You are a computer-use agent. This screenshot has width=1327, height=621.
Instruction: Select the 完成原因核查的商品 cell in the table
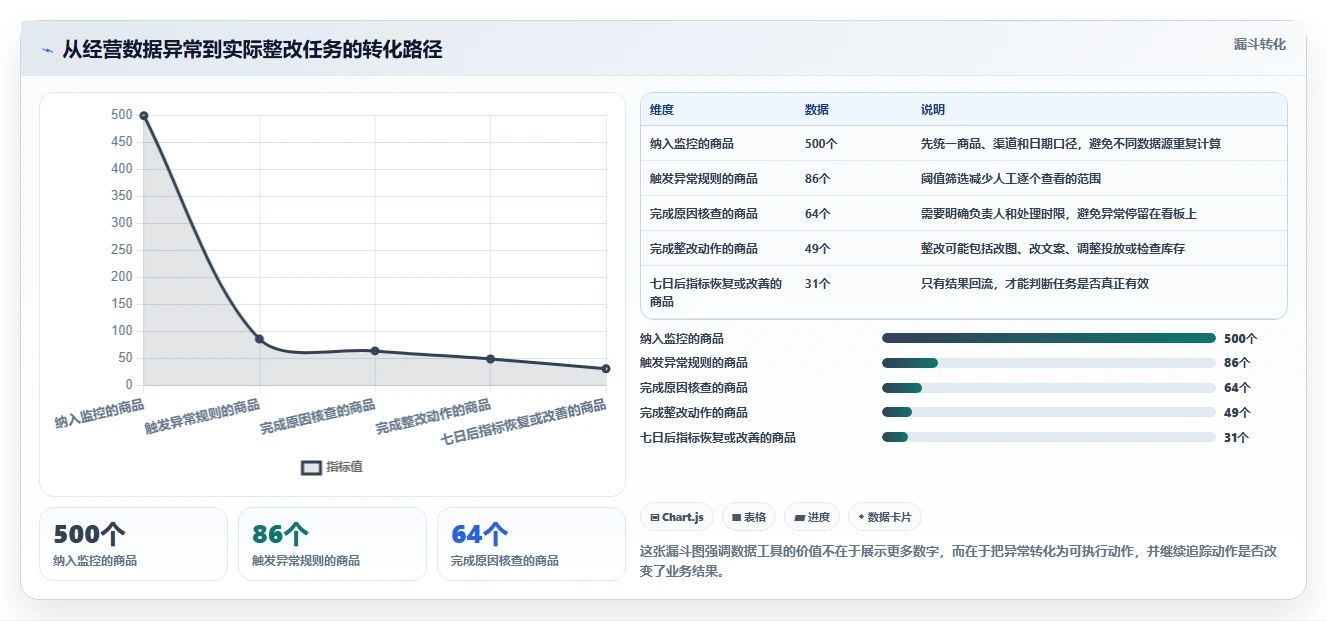[704, 214]
